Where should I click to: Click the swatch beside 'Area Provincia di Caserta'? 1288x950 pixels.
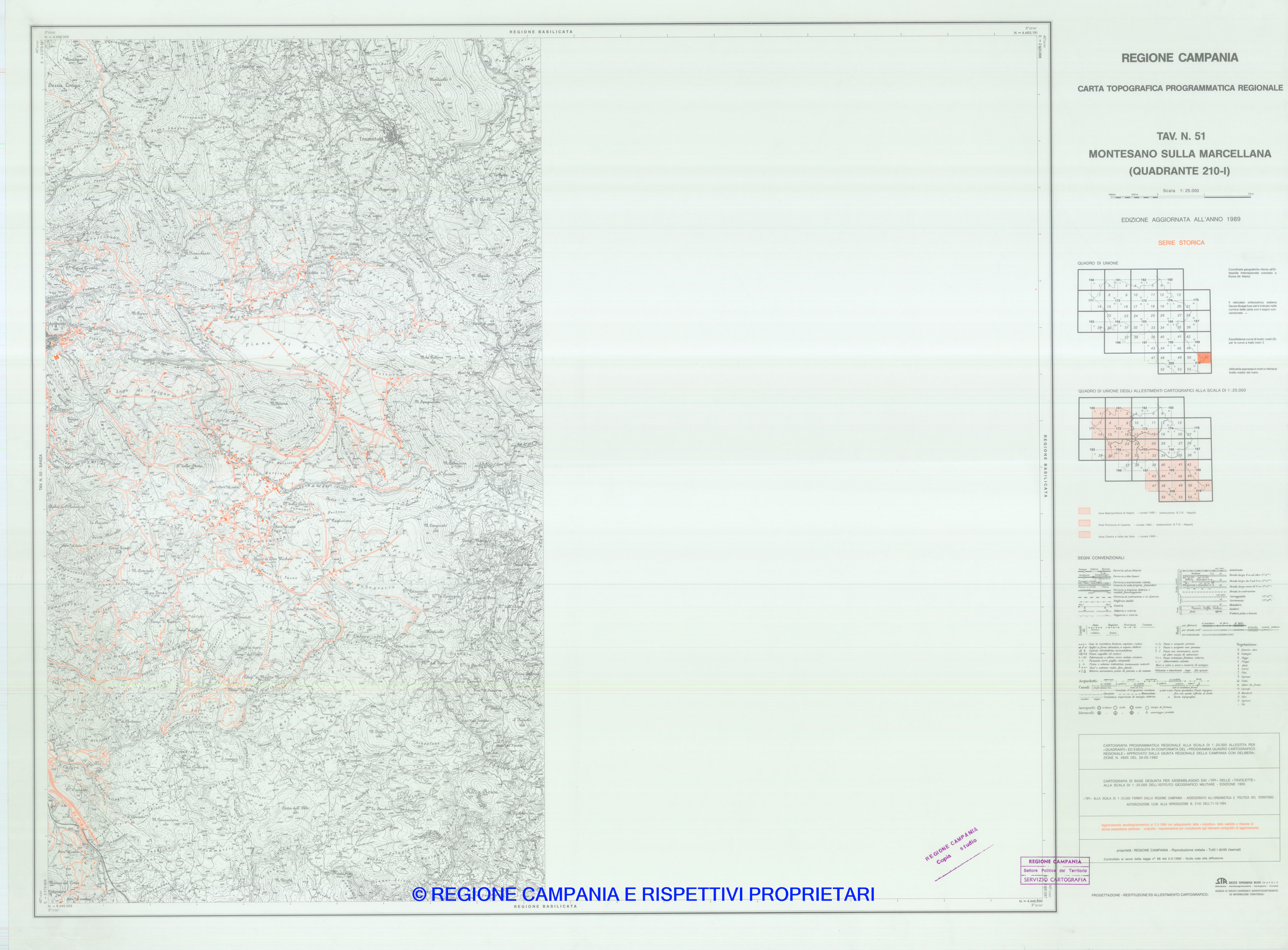[x=1084, y=523]
